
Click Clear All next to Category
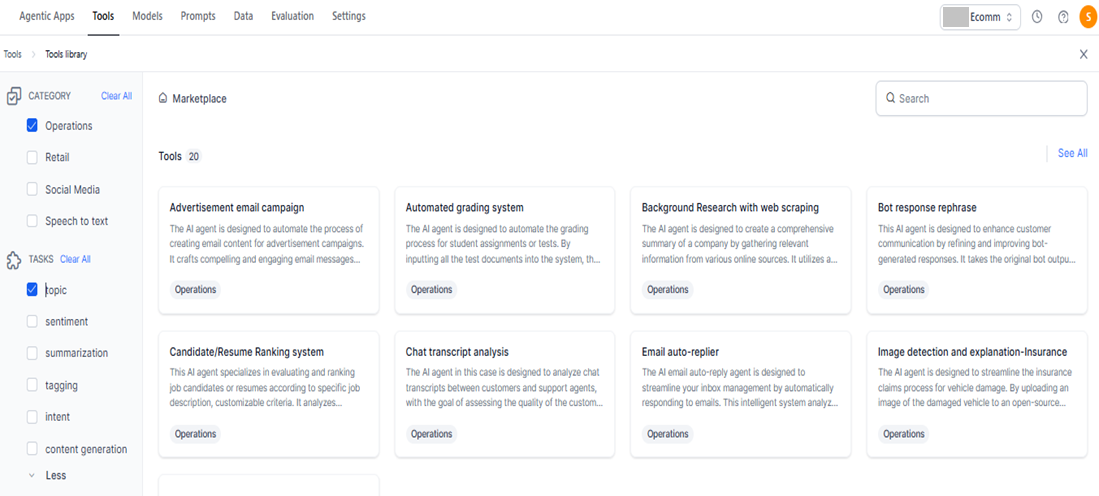[x=116, y=96]
